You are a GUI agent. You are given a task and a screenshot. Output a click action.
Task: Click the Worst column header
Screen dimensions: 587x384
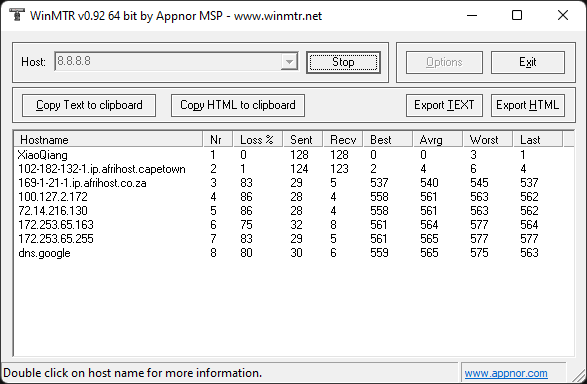(487, 140)
